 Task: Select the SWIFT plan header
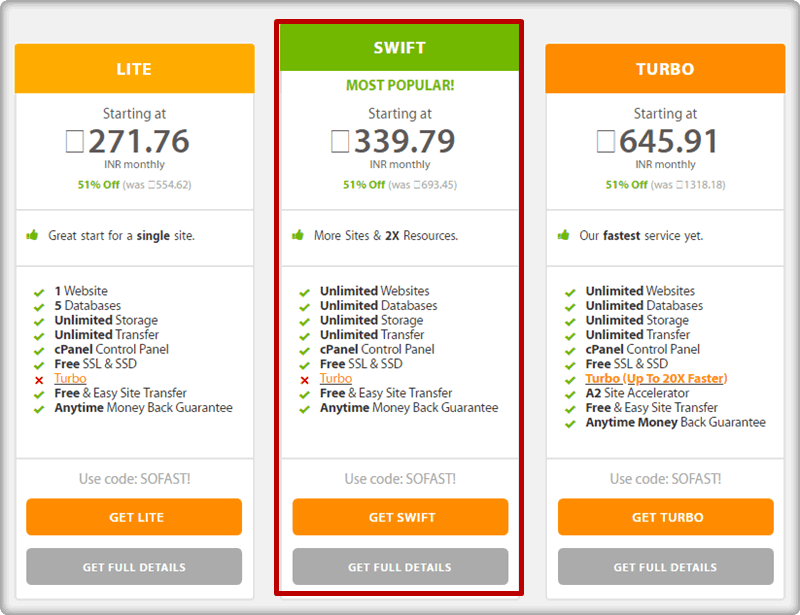pos(400,47)
